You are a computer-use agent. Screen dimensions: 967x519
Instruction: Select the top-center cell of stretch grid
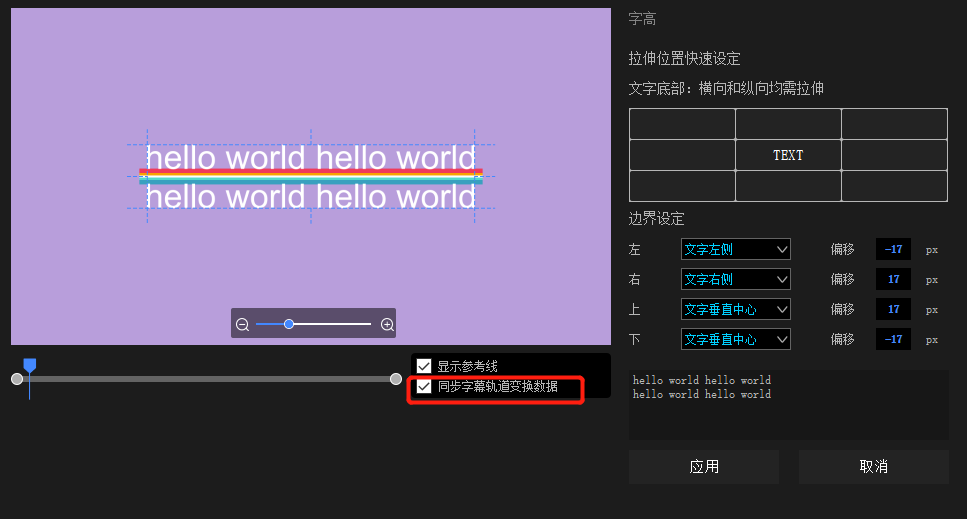point(788,124)
